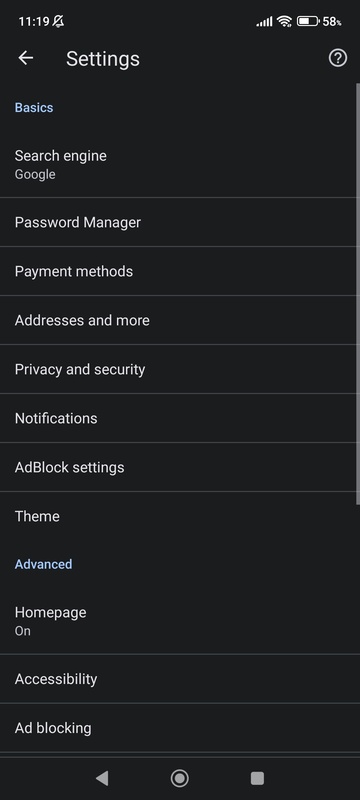Image resolution: width=360 pixels, height=800 pixels.
Task: Open Payment methods
Action: click(180, 271)
